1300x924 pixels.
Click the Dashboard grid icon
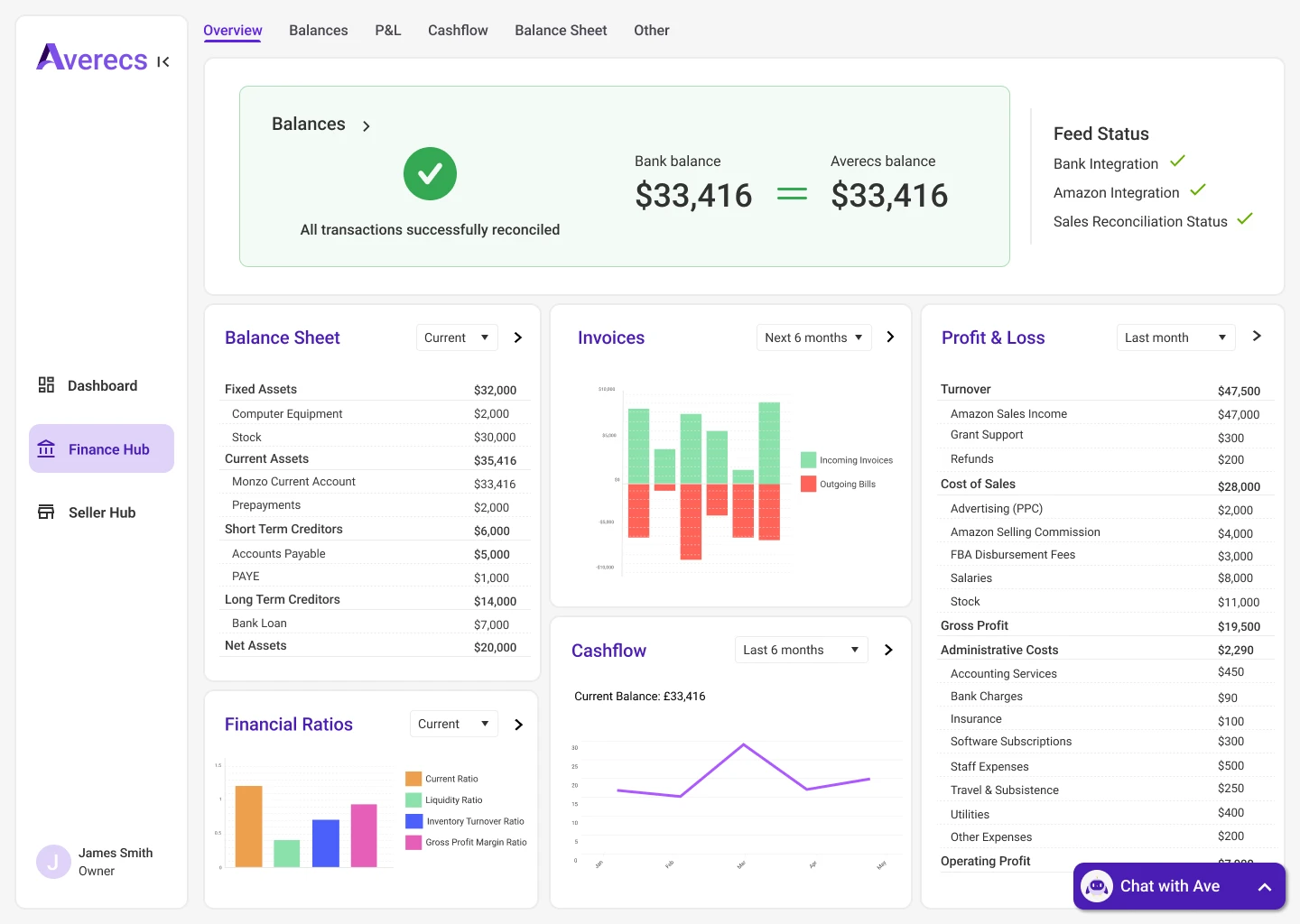pos(46,385)
